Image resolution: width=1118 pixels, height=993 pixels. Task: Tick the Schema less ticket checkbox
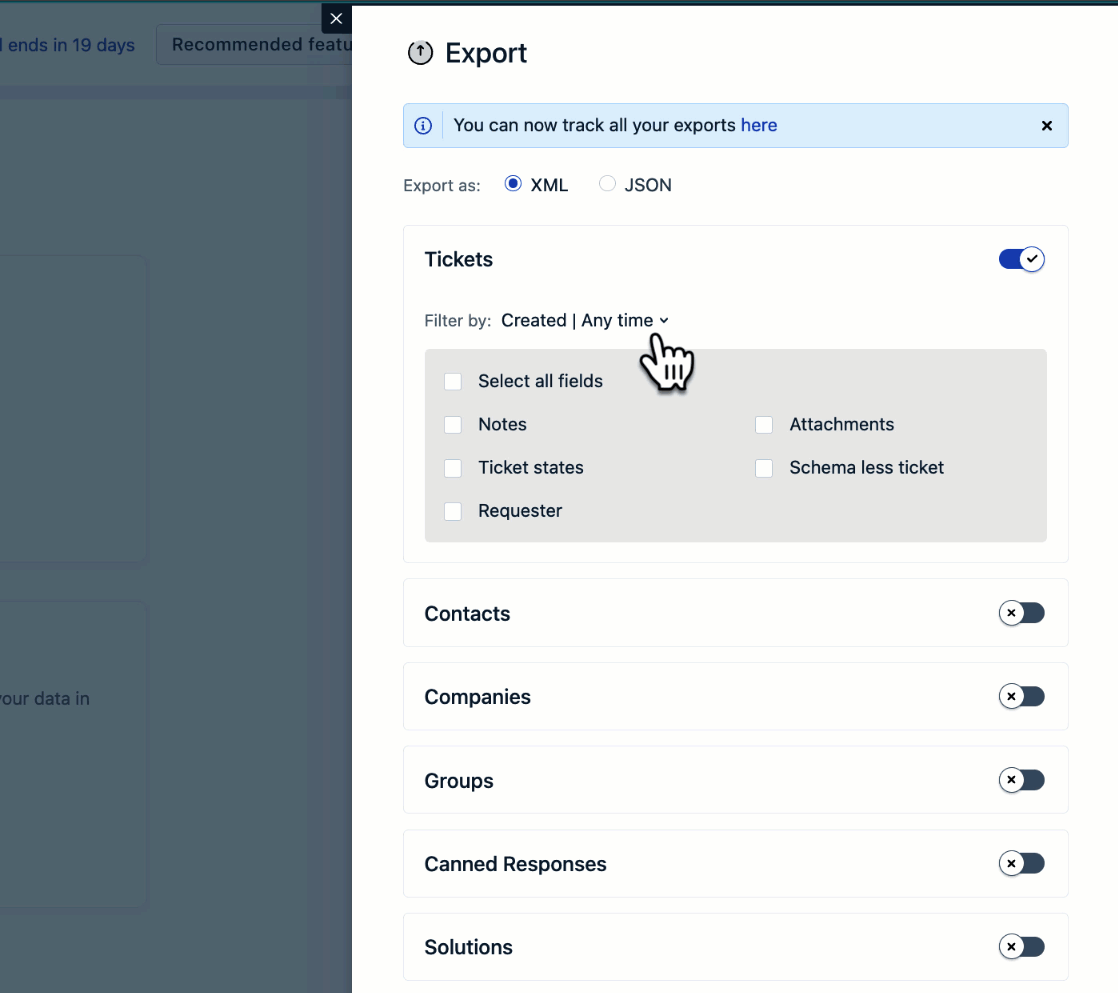pyautogui.click(x=764, y=468)
